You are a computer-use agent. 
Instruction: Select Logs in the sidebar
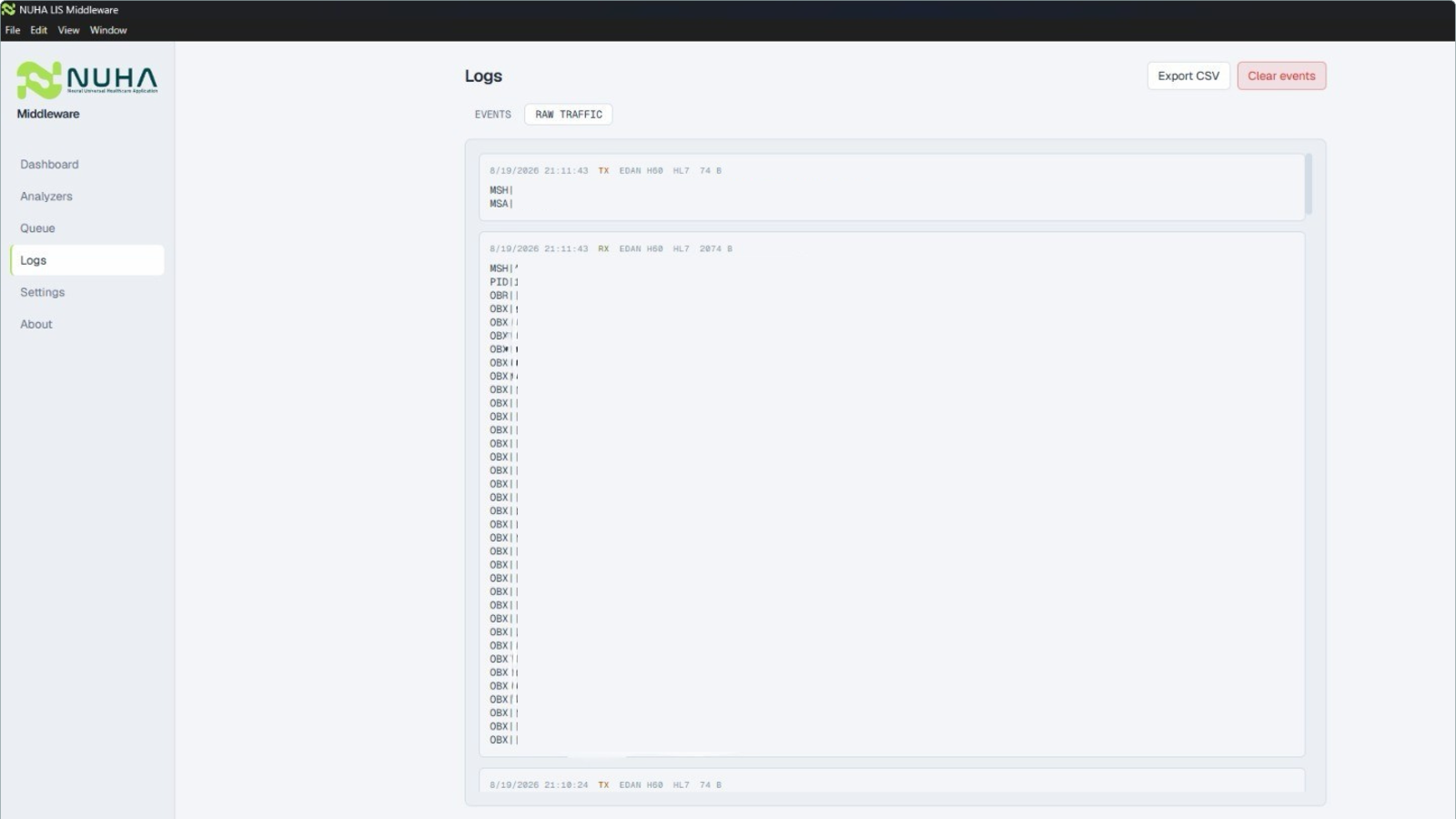click(87, 260)
